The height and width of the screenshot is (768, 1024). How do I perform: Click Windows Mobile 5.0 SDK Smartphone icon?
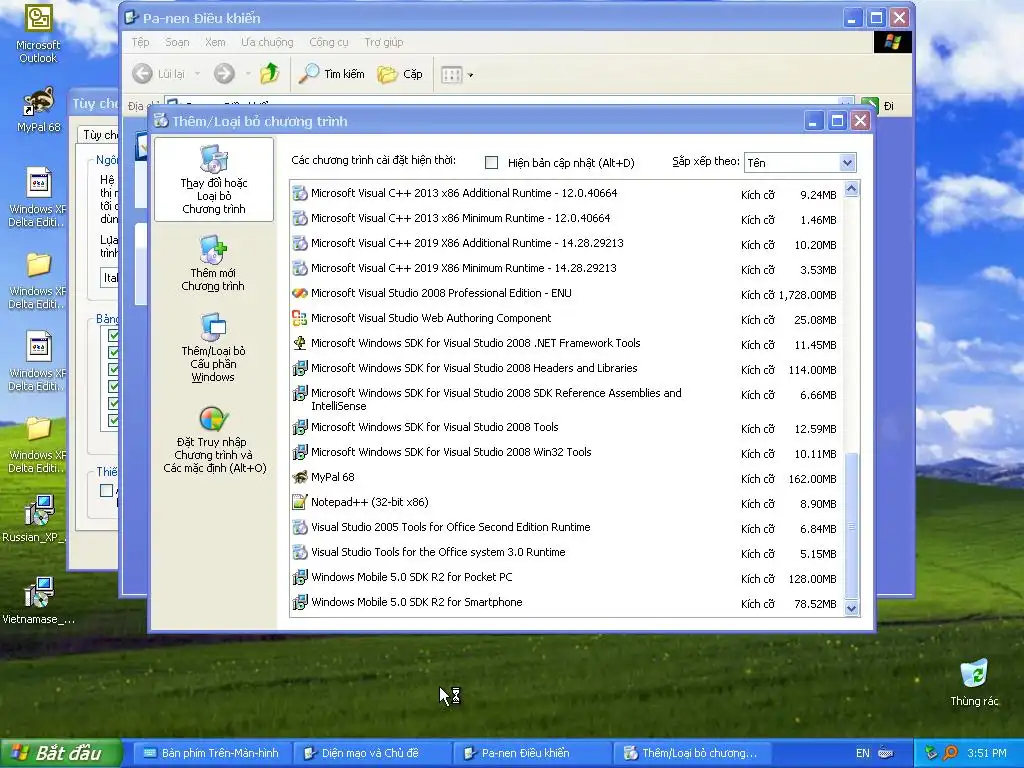[x=300, y=602]
